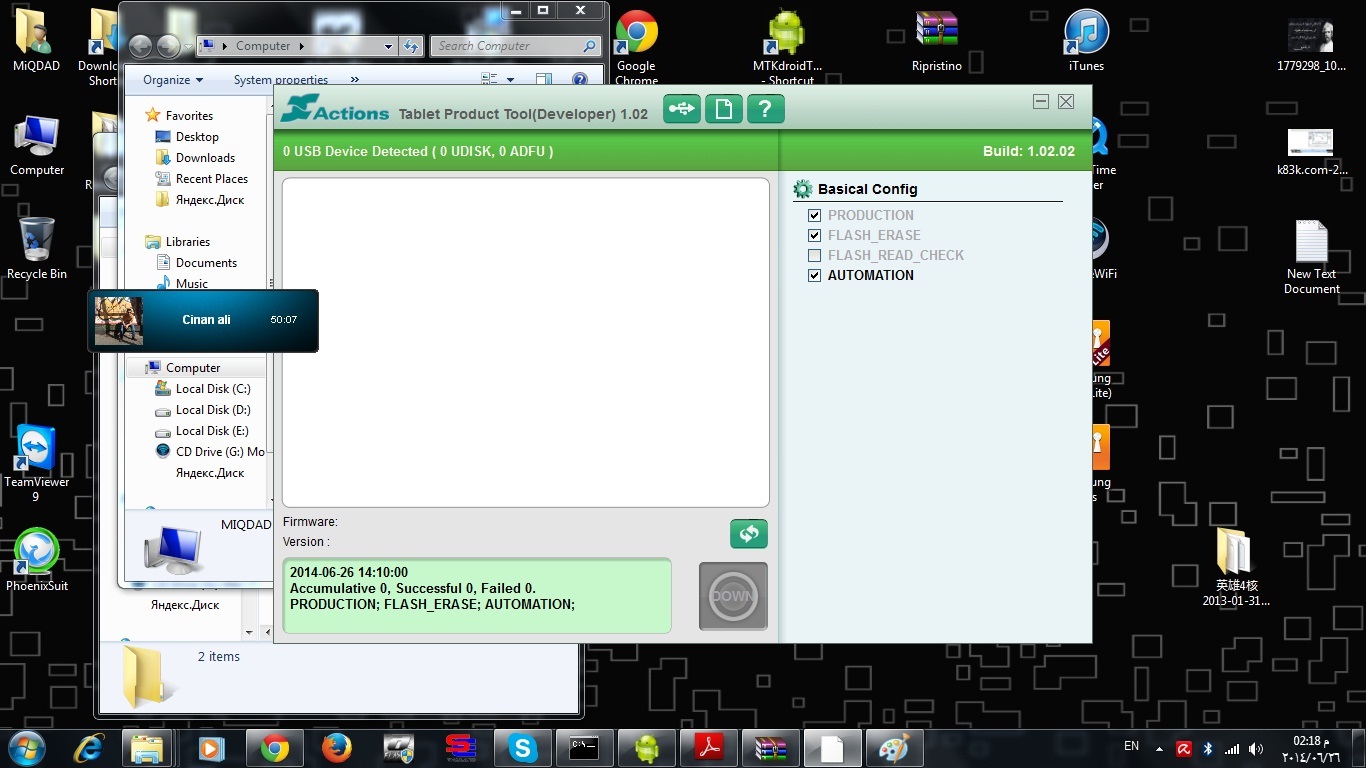Click '0 USB Device Detected' status text
The image size is (1366, 768).
pos(418,151)
